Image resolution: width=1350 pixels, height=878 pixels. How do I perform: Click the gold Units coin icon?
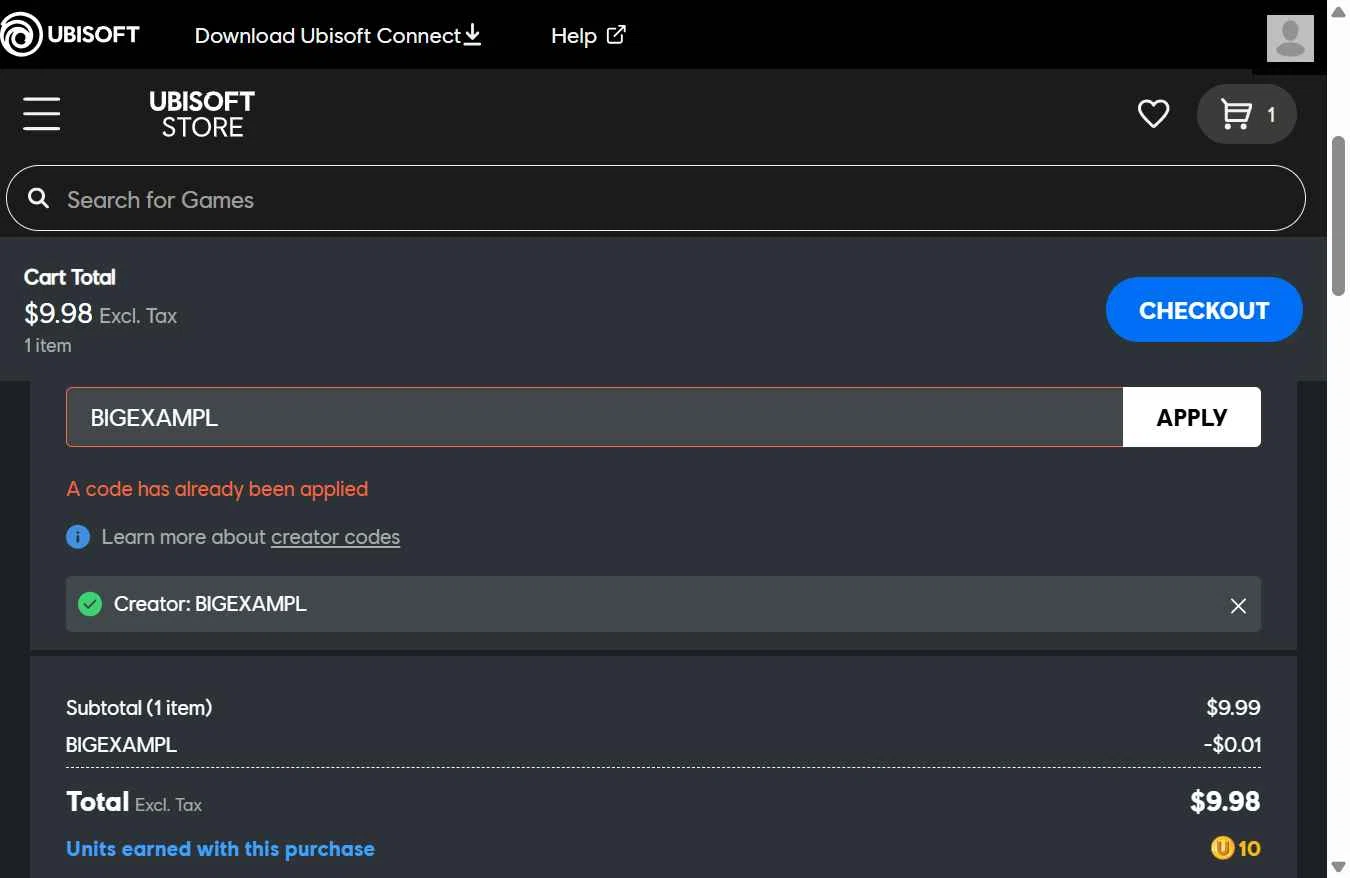pyautogui.click(x=1222, y=849)
